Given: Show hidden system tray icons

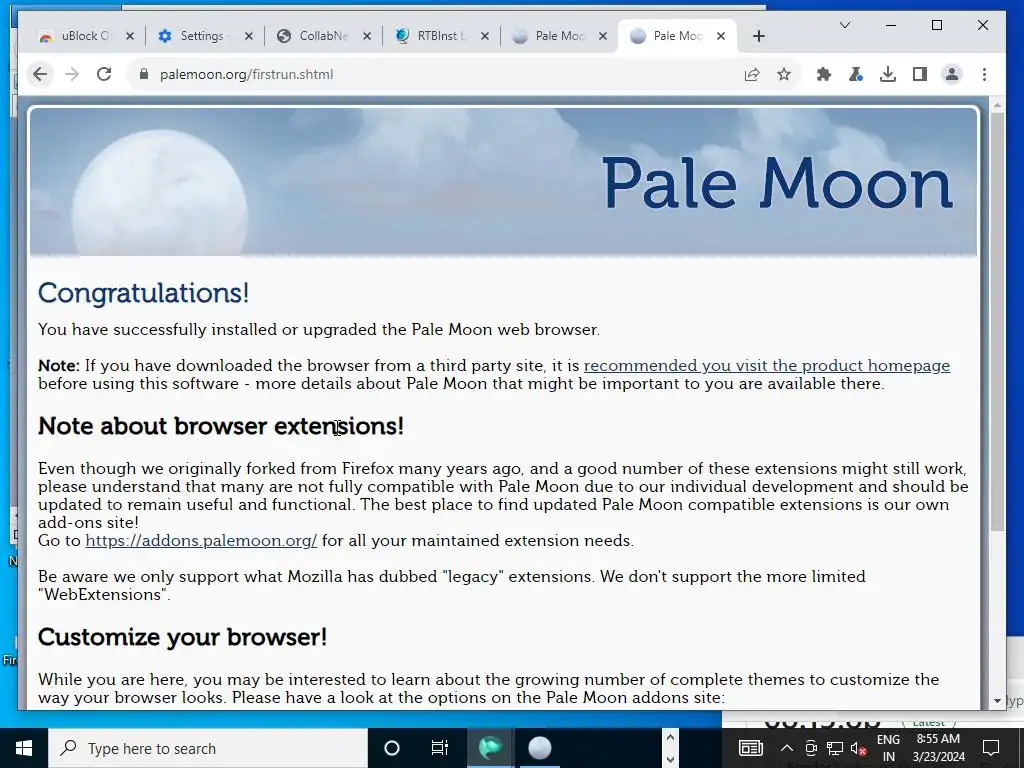Looking at the screenshot, I should (x=787, y=748).
